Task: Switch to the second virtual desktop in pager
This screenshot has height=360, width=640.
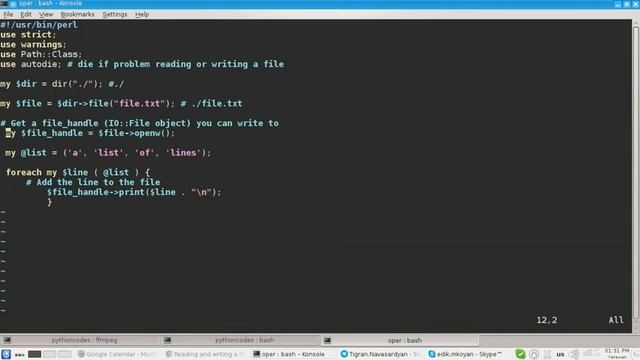Action: coord(49,354)
